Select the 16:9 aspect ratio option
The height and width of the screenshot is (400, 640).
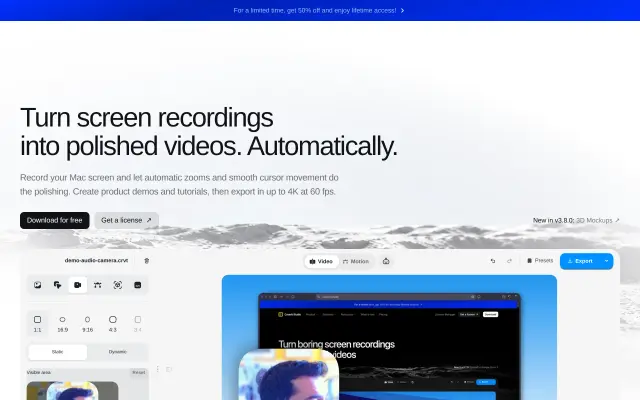pyautogui.click(x=62, y=324)
